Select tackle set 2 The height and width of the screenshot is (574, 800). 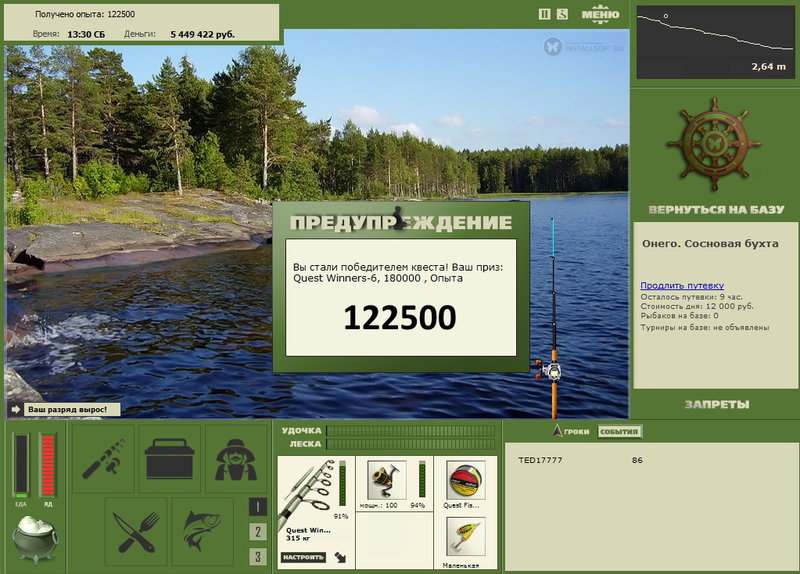pos(258,532)
